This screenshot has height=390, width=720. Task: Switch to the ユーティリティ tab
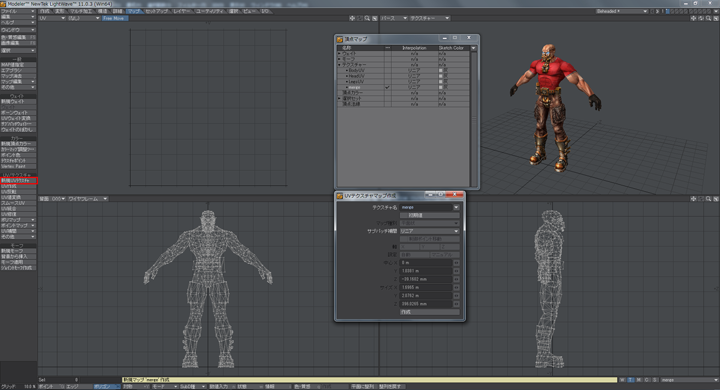coord(210,11)
